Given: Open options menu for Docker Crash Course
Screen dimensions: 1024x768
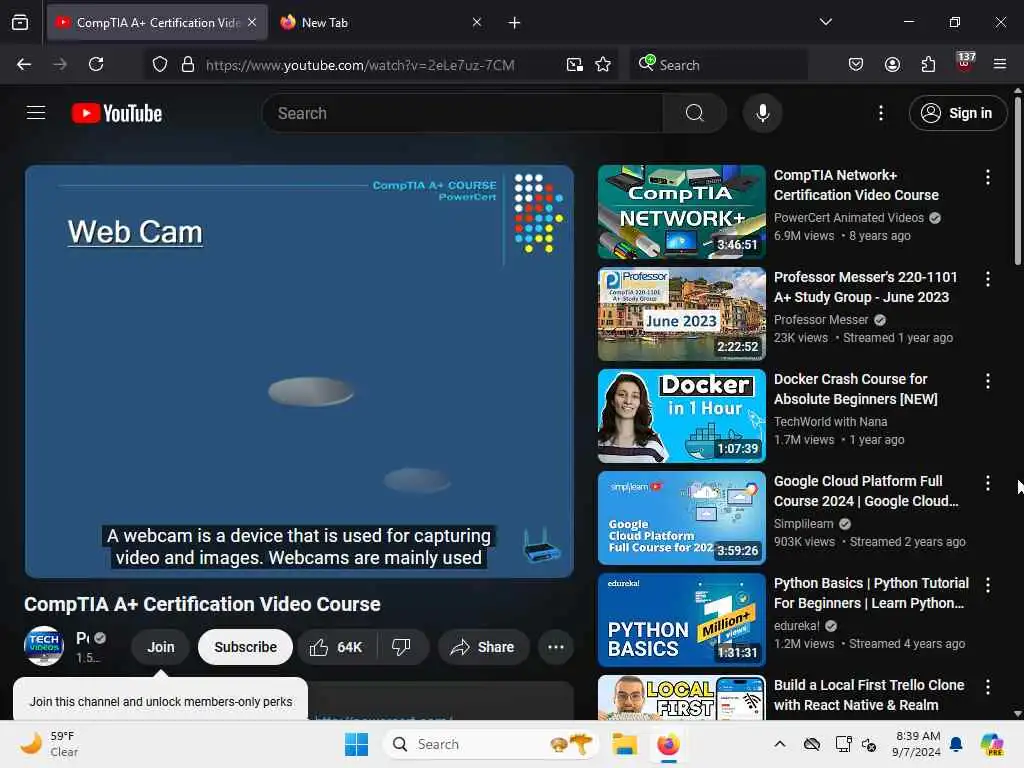Looking at the screenshot, I should coord(987,381).
